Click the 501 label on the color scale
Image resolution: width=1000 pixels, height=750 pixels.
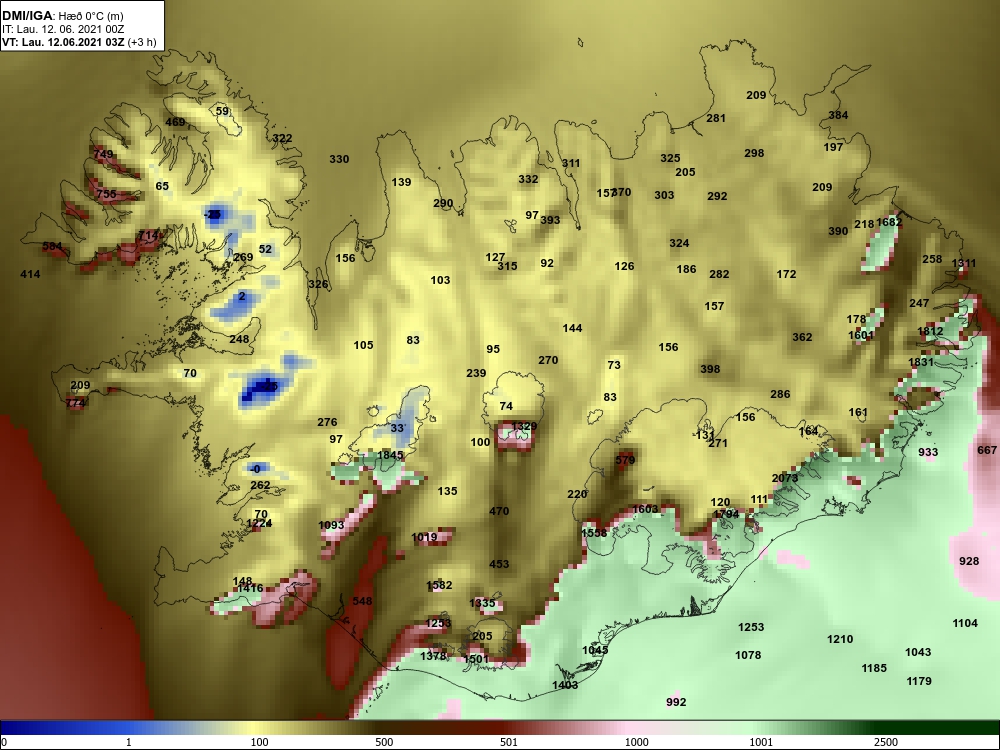point(509,742)
